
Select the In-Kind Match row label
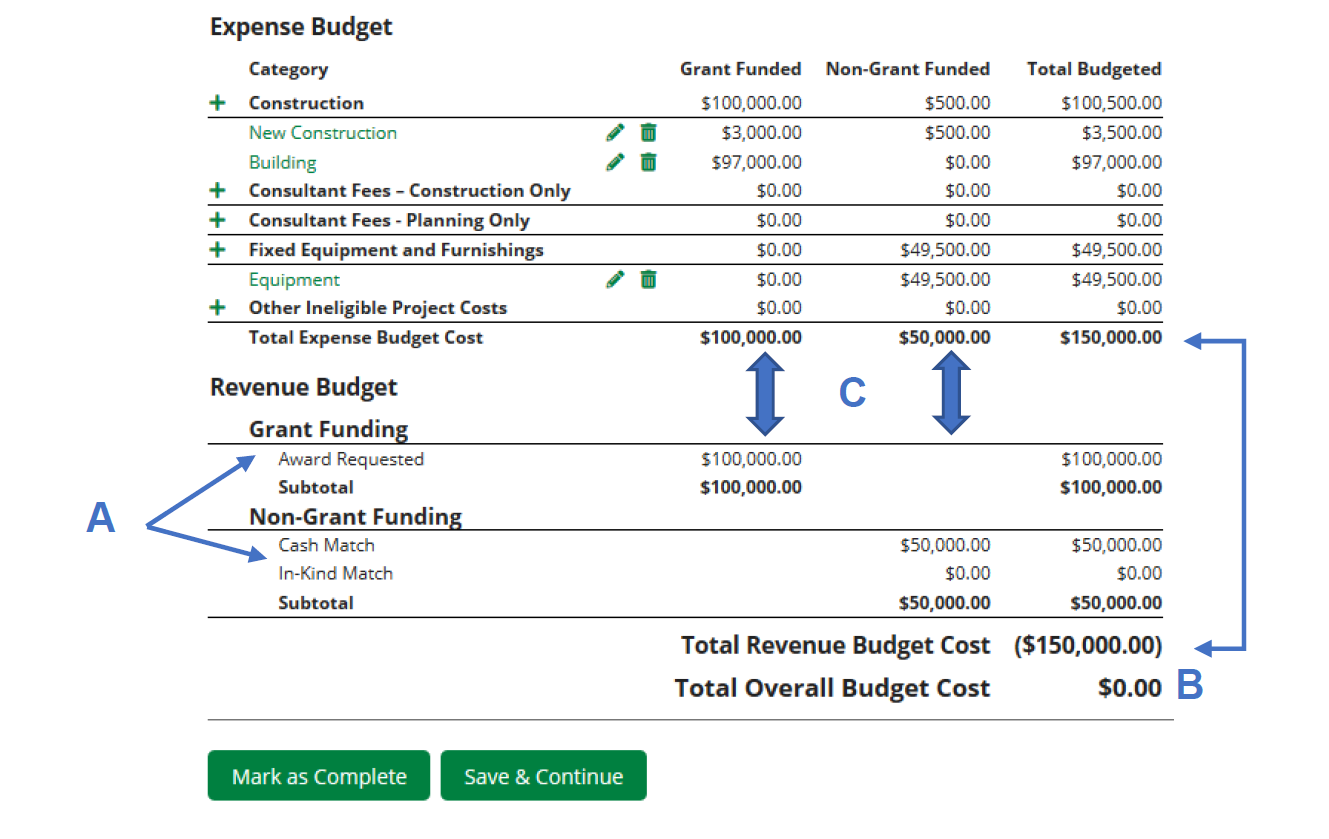(335, 573)
